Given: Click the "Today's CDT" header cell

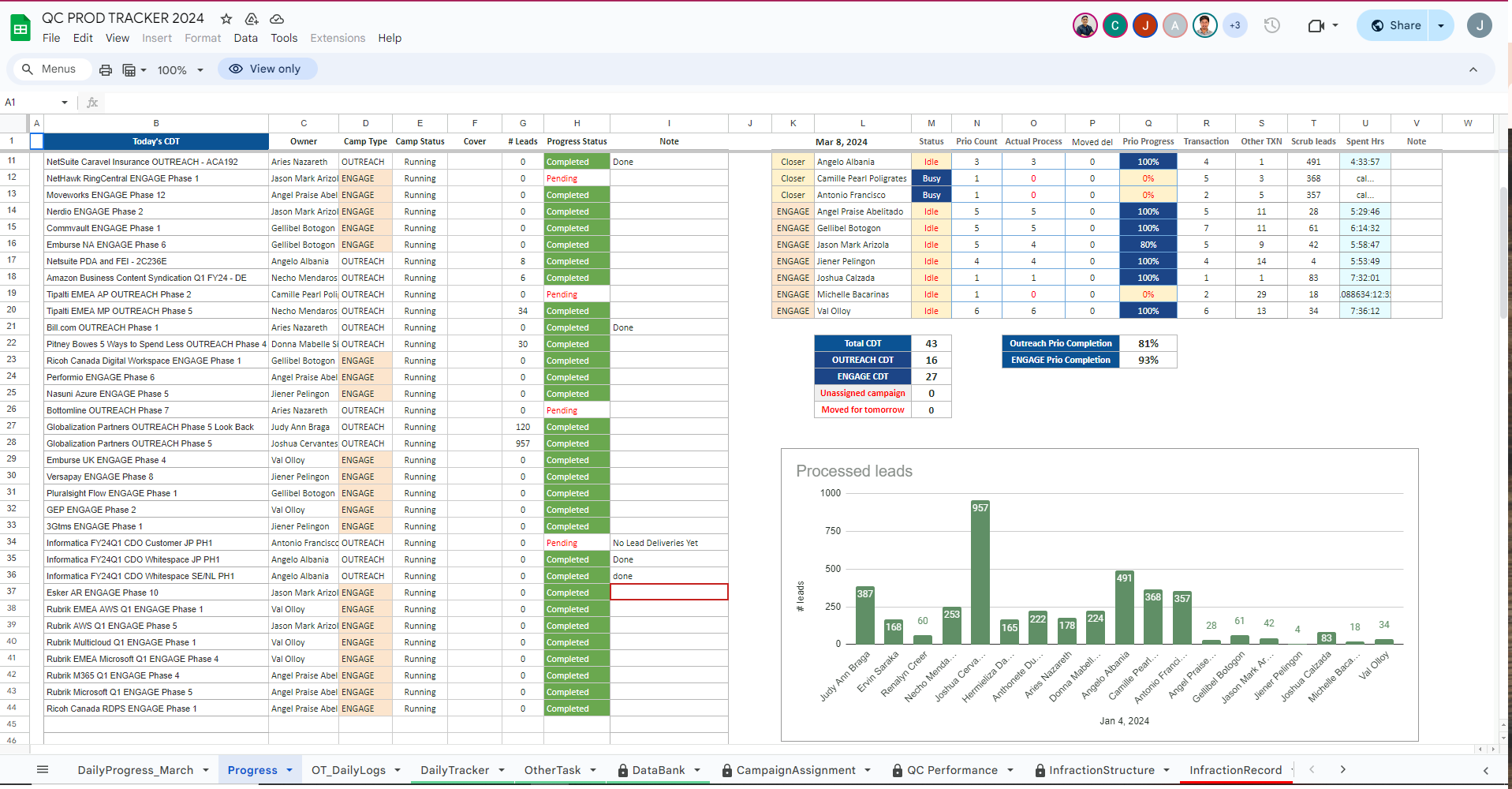Looking at the screenshot, I should [156, 142].
